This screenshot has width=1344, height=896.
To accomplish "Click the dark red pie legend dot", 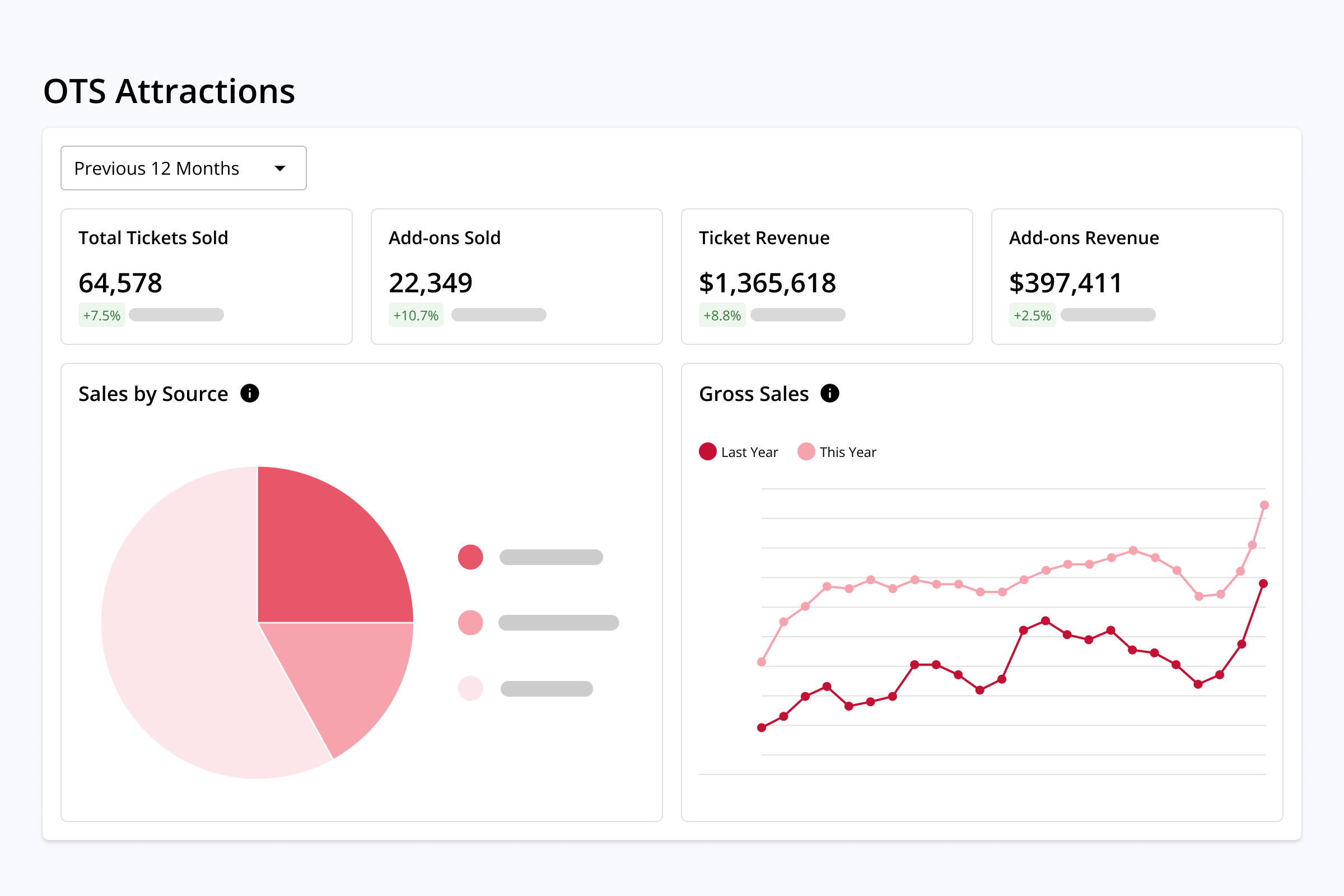I will click(470, 557).
